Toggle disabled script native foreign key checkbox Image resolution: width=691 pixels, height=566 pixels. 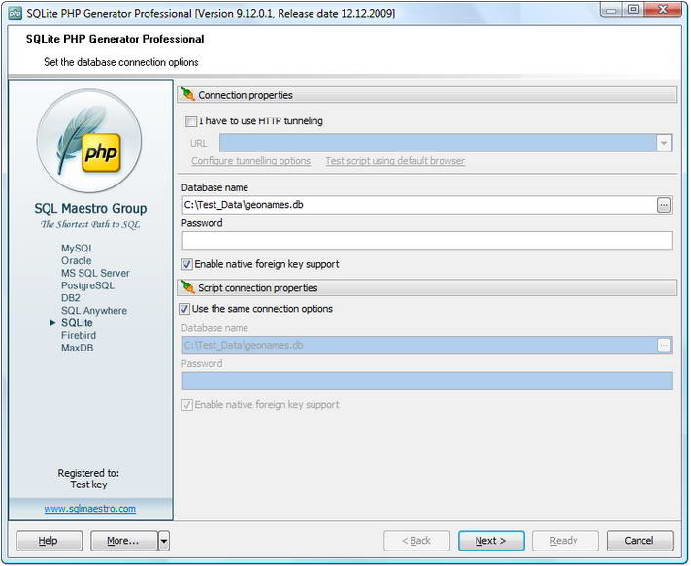187,405
